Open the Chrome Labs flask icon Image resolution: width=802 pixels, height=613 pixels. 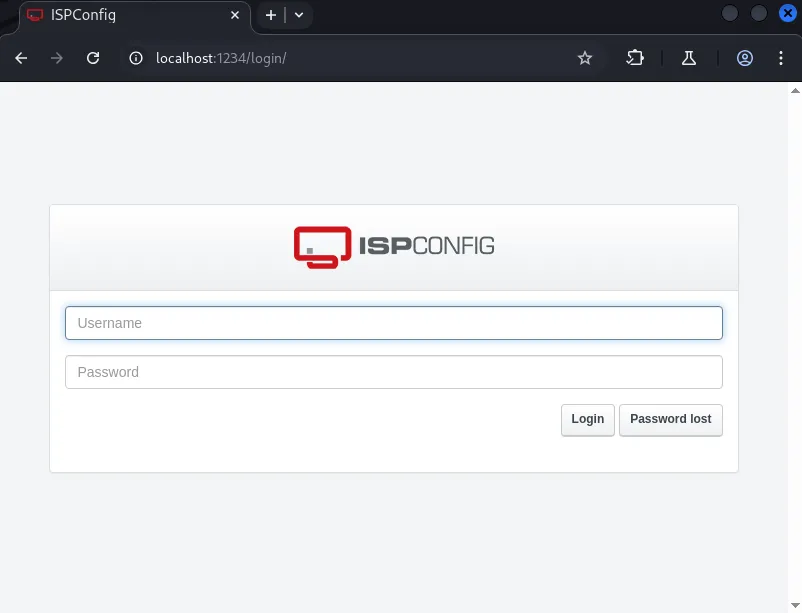click(x=689, y=58)
